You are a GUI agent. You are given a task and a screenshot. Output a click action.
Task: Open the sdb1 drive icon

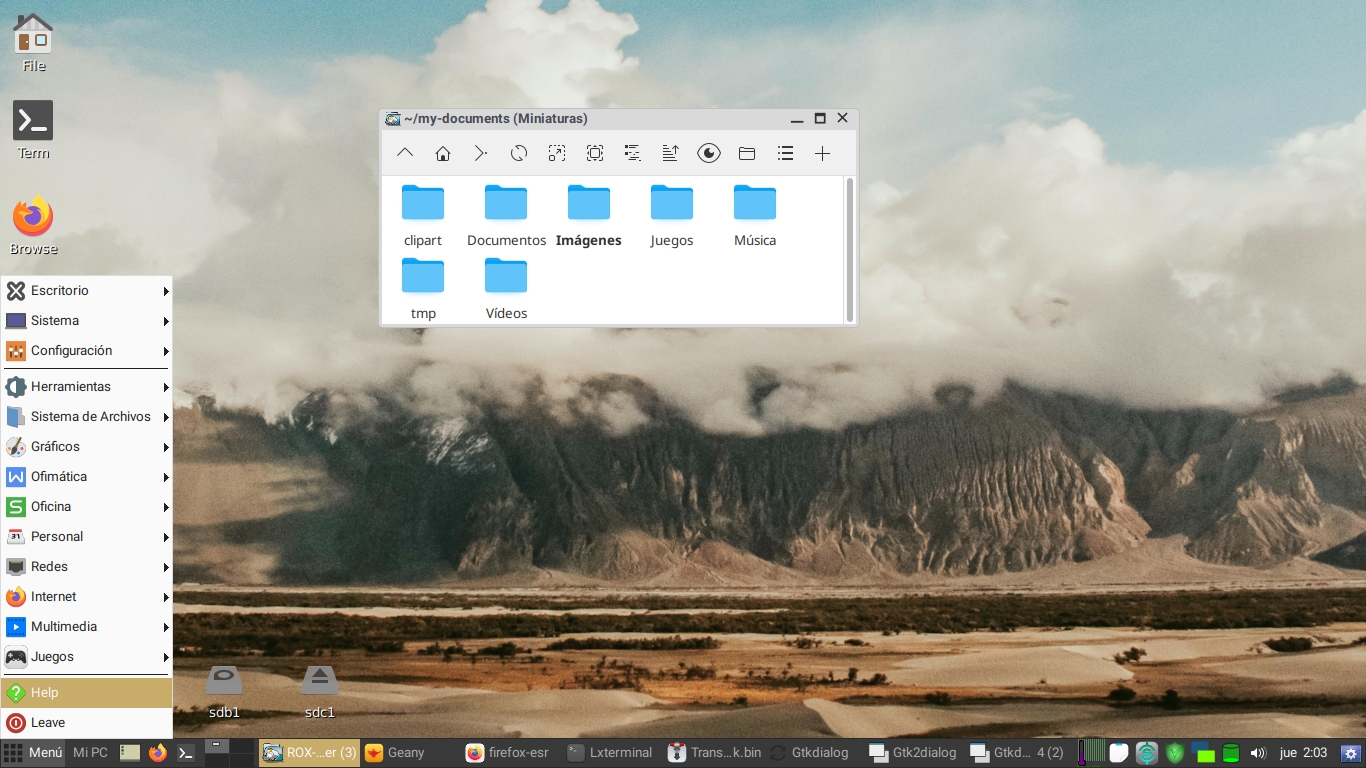pyautogui.click(x=224, y=692)
